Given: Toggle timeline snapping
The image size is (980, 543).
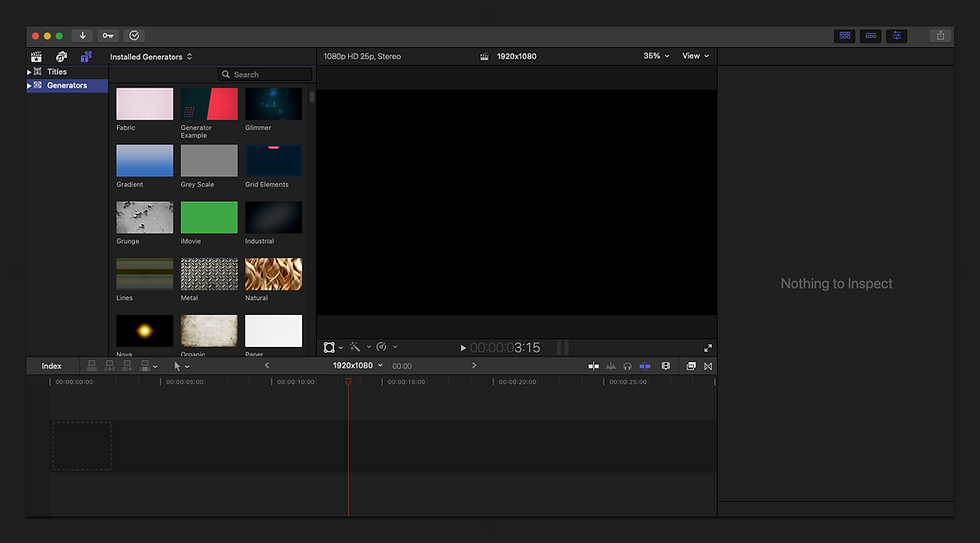Looking at the screenshot, I should click(x=644, y=366).
